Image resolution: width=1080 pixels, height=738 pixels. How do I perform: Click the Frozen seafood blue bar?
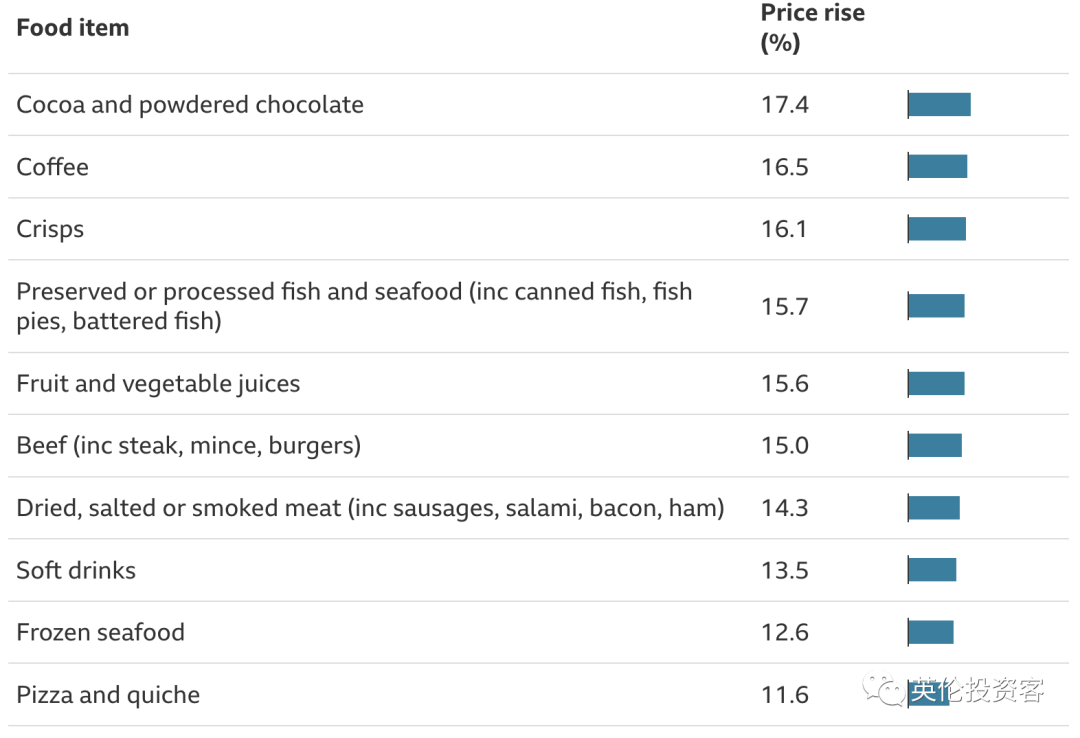tap(930, 632)
